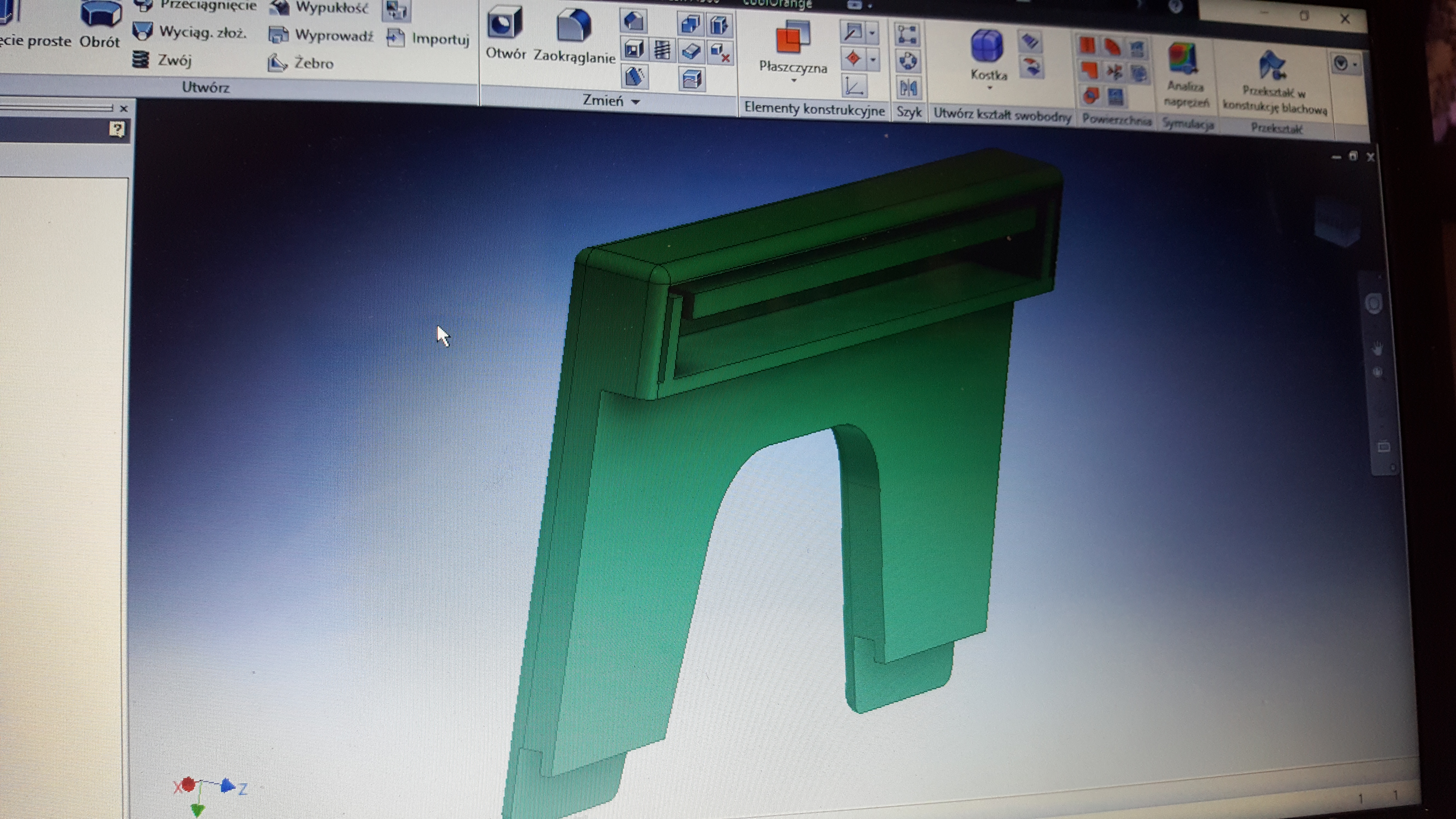Choose the Przeciągnięcie sweep tool

195,6
